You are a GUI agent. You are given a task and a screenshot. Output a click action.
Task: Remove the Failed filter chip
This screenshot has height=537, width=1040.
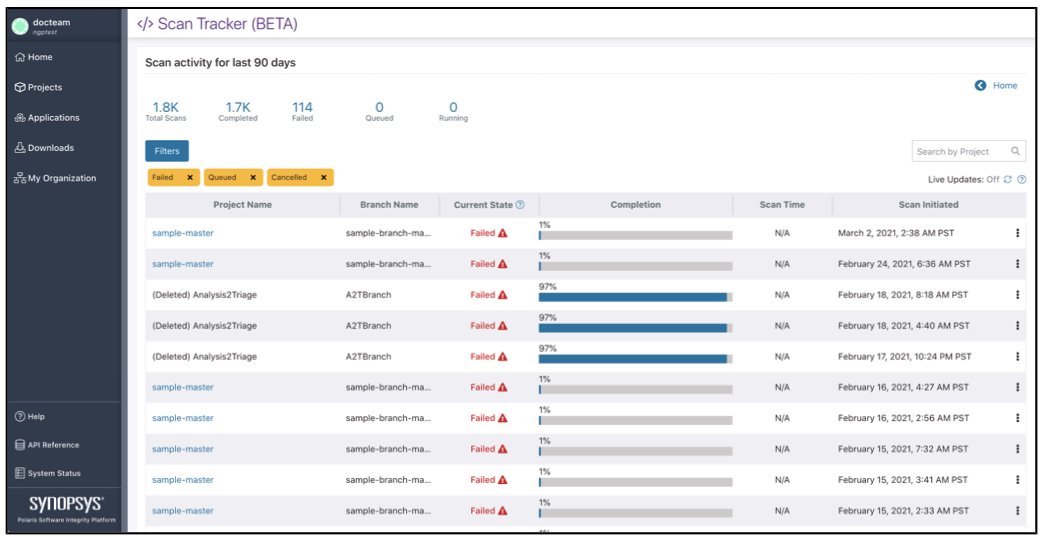[190, 178]
